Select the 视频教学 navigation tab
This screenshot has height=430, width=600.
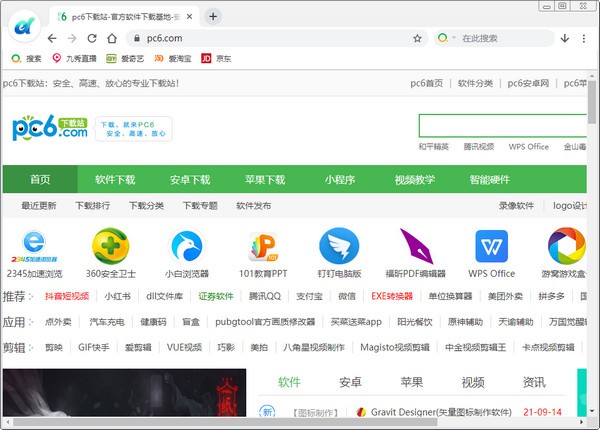point(415,179)
